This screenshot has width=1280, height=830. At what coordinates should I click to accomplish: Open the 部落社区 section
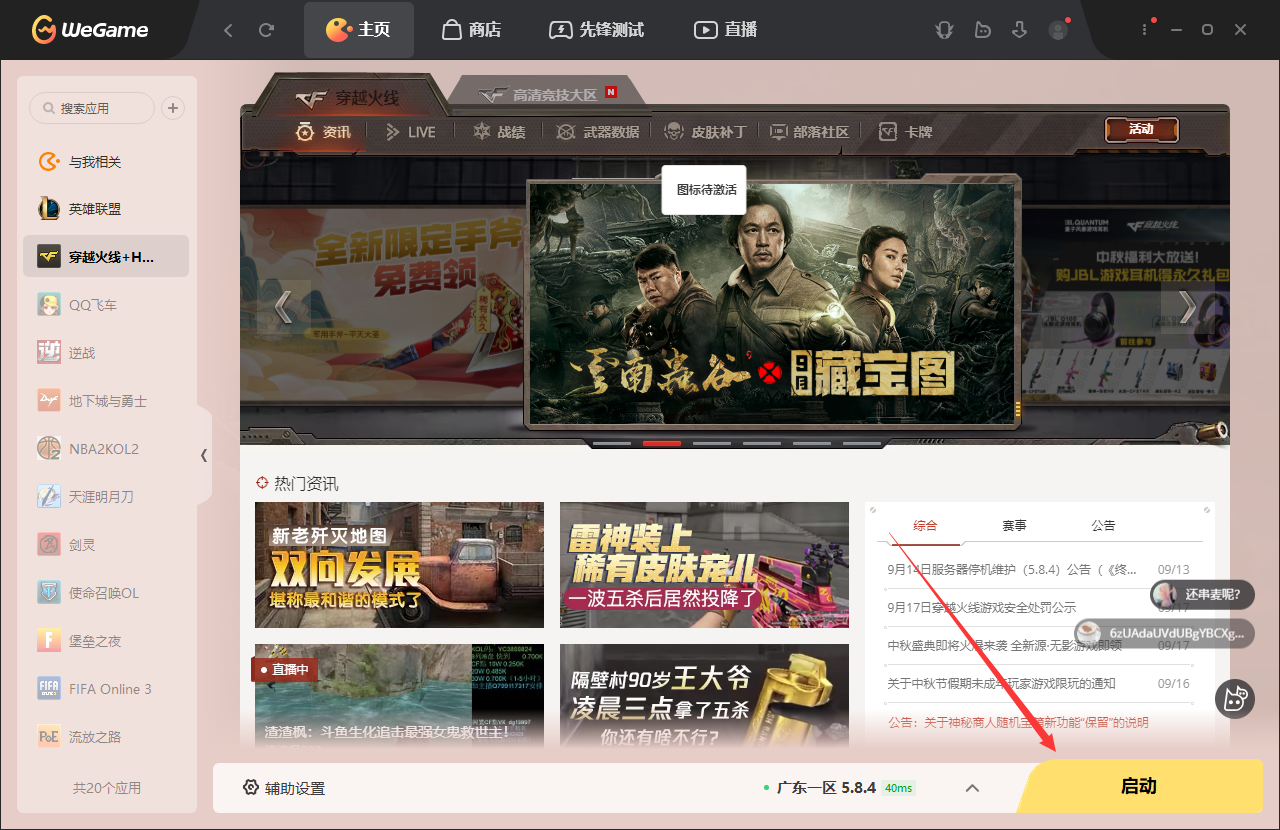(808, 131)
